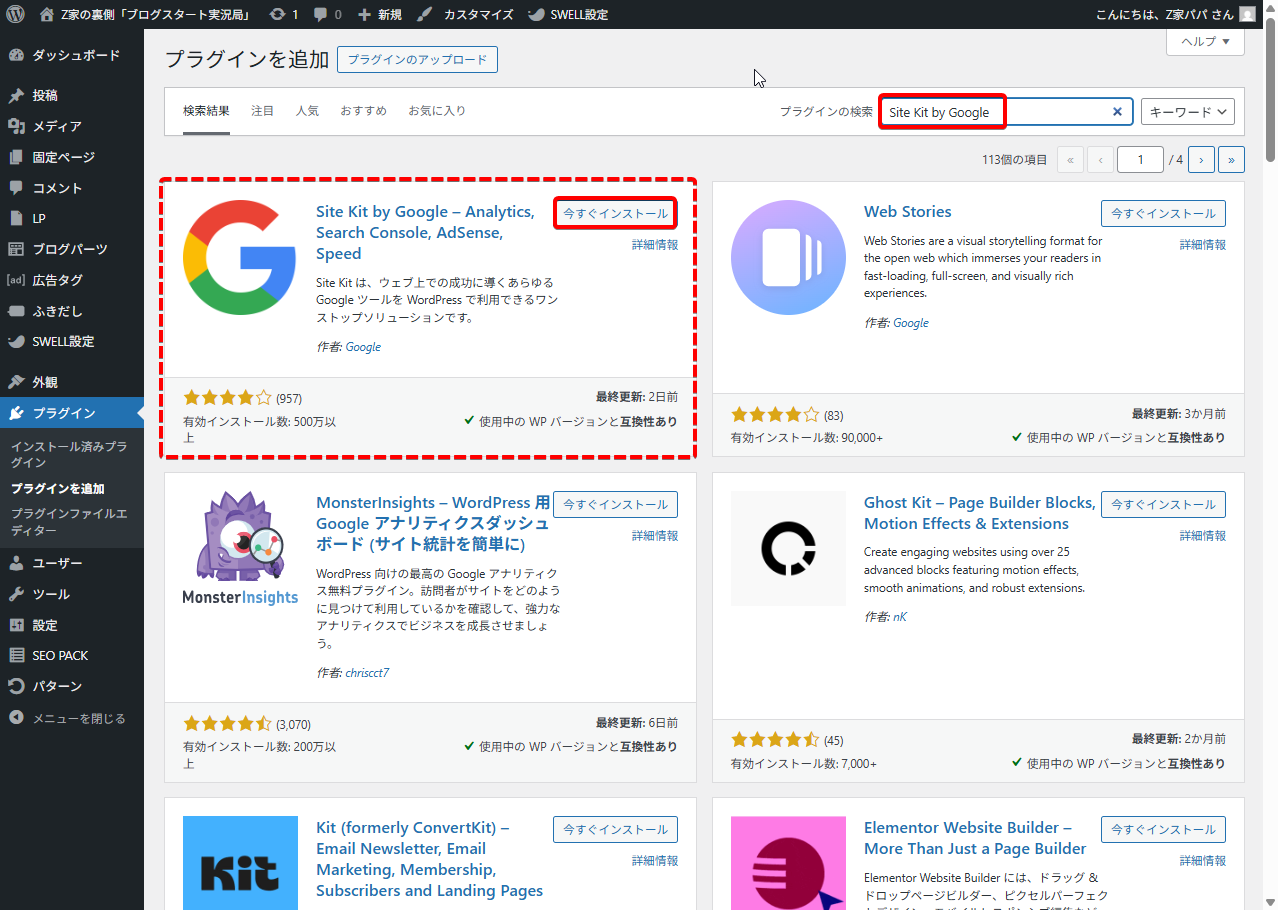Switch to the 検索結果 tab
This screenshot has height=910, width=1278.
click(206, 111)
